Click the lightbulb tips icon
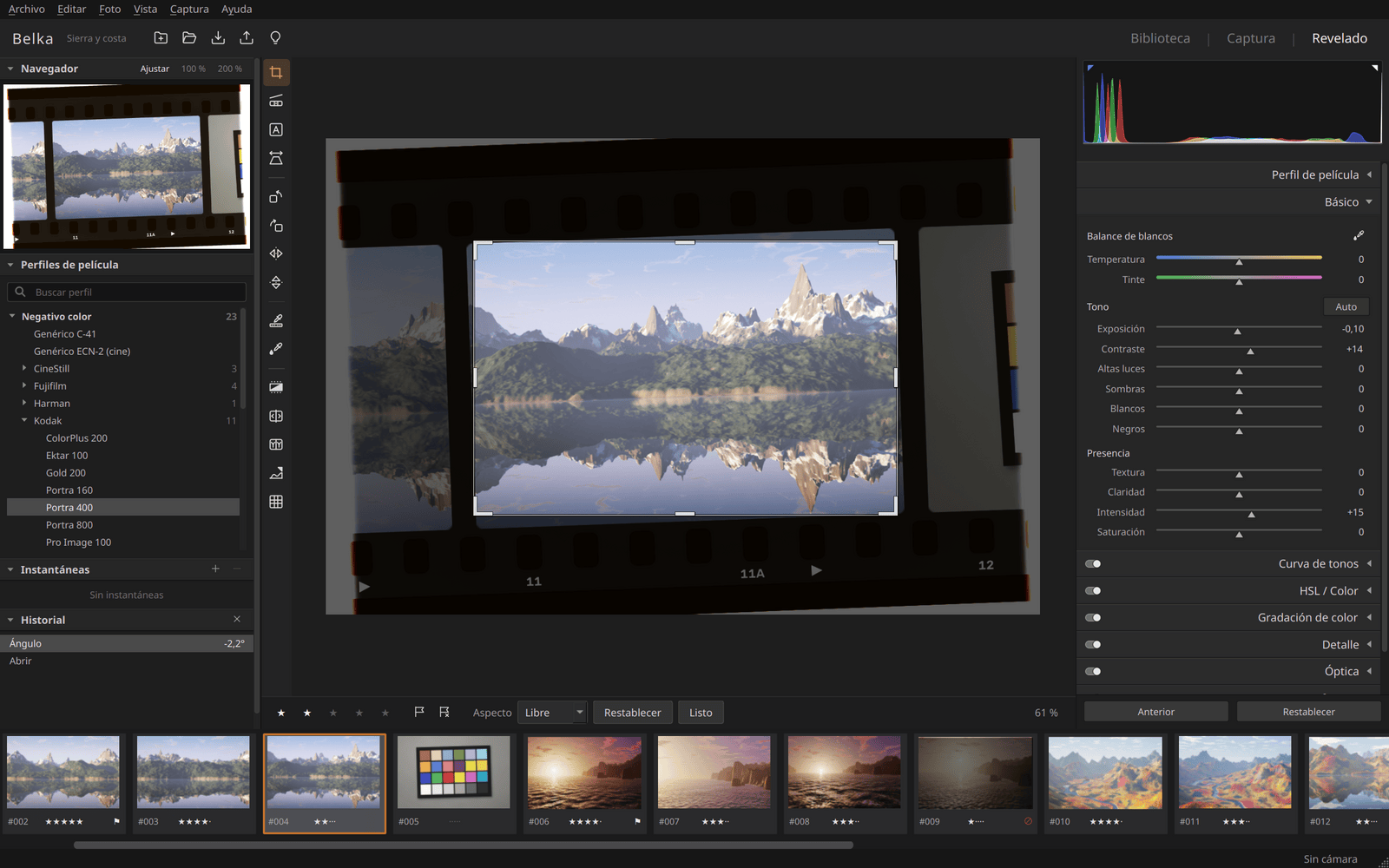The height and width of the screenshot is (868, 1389). click(x=275, y=37)
